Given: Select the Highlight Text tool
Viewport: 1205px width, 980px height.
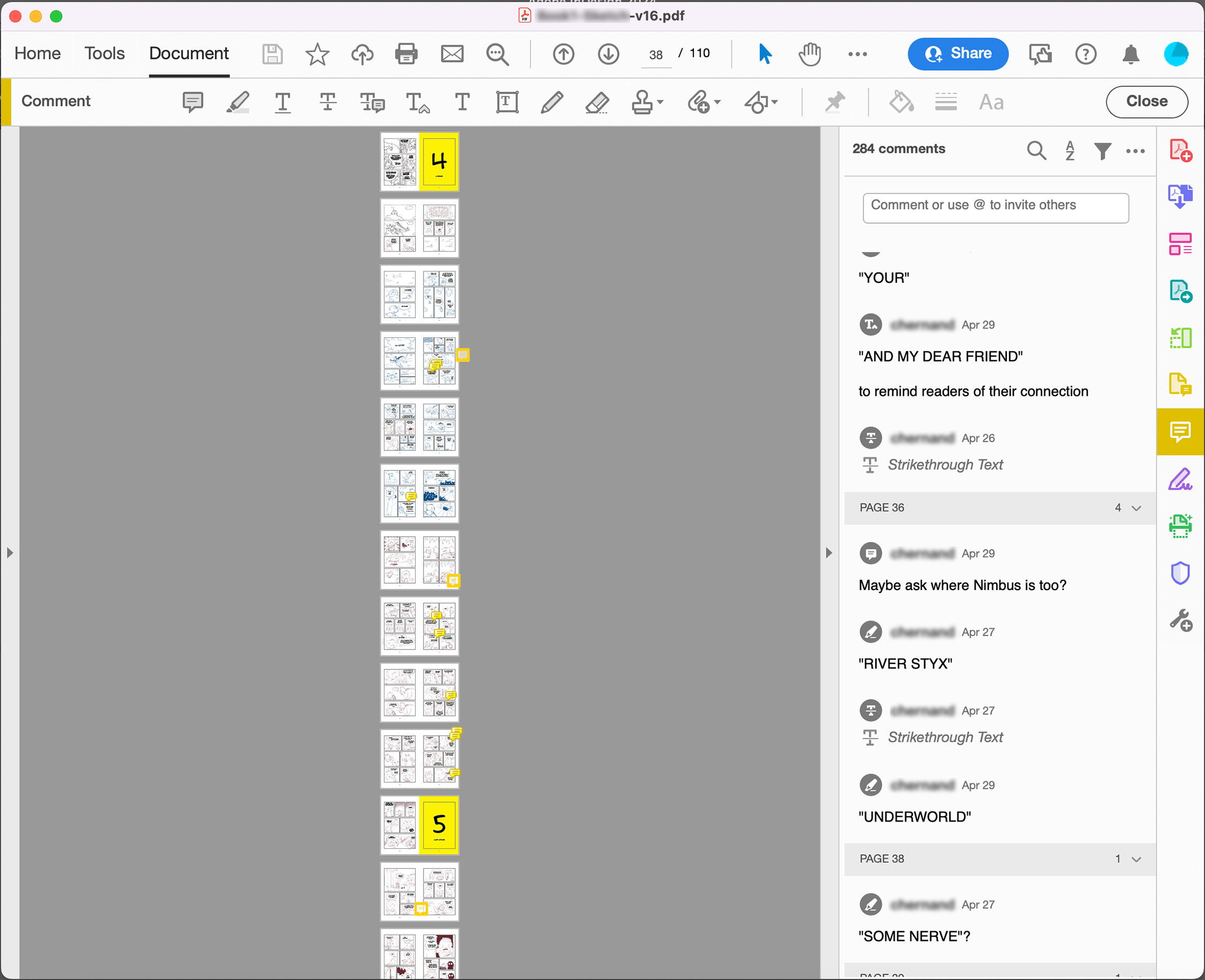Looking at the screenshot, I should tap(238, 102).
